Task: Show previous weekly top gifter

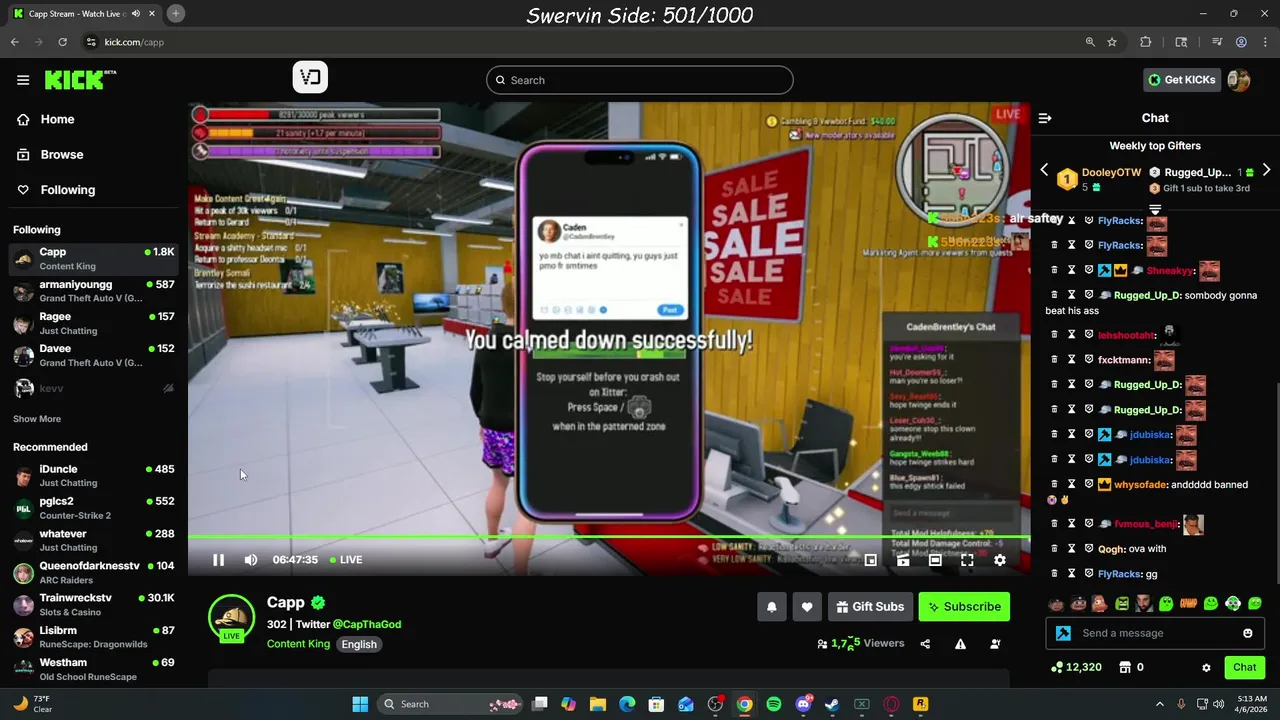Action: click(1045, 170)
